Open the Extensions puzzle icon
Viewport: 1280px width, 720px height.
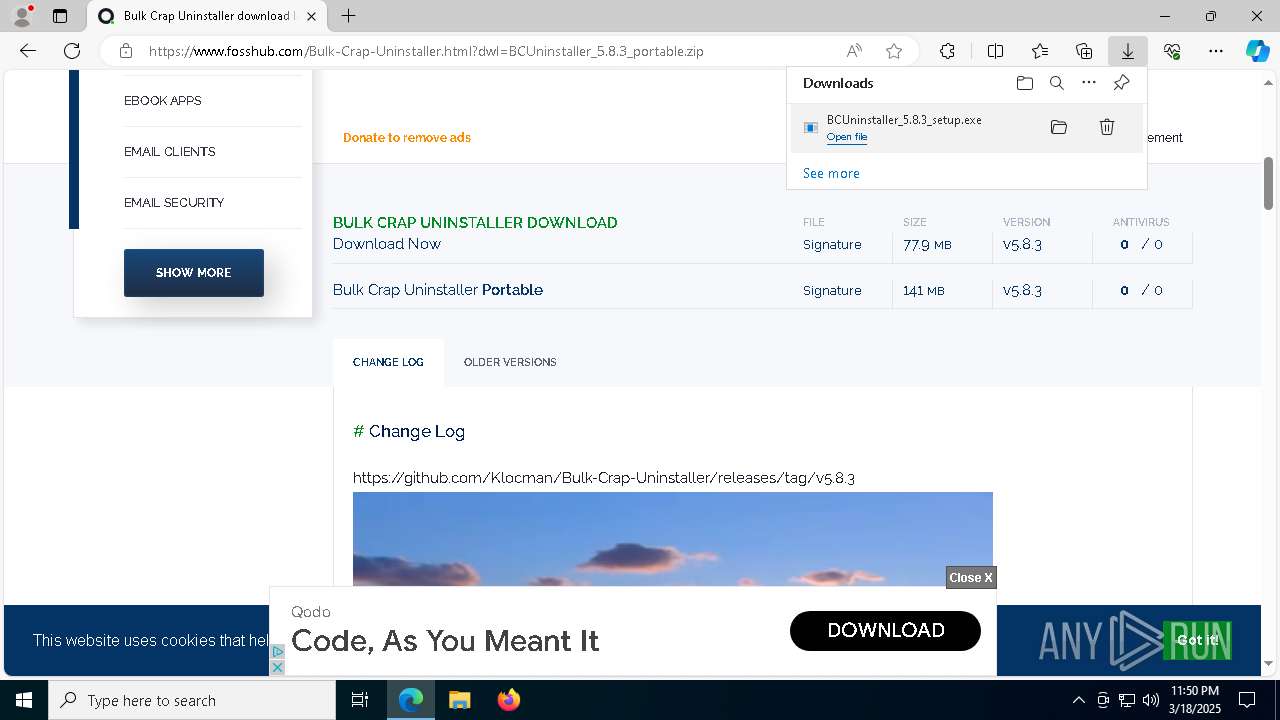point(947,51)
